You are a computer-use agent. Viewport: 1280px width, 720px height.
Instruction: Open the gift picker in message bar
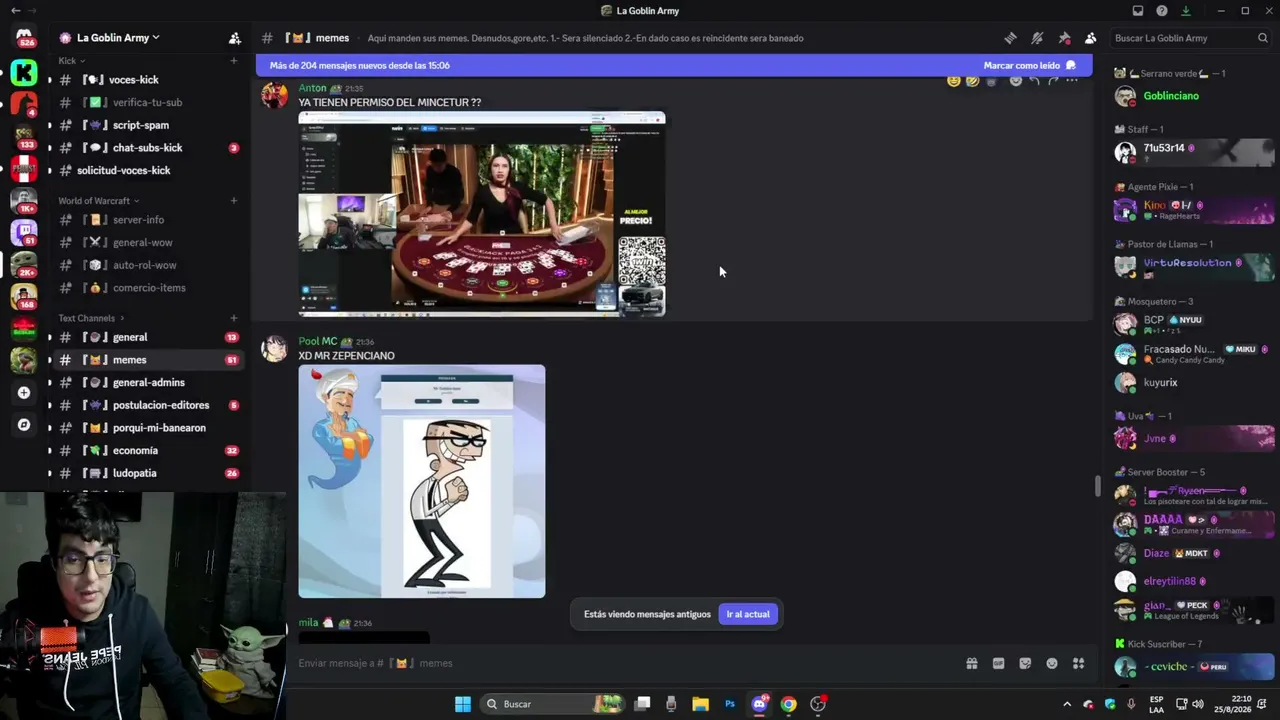click(971, 663)
